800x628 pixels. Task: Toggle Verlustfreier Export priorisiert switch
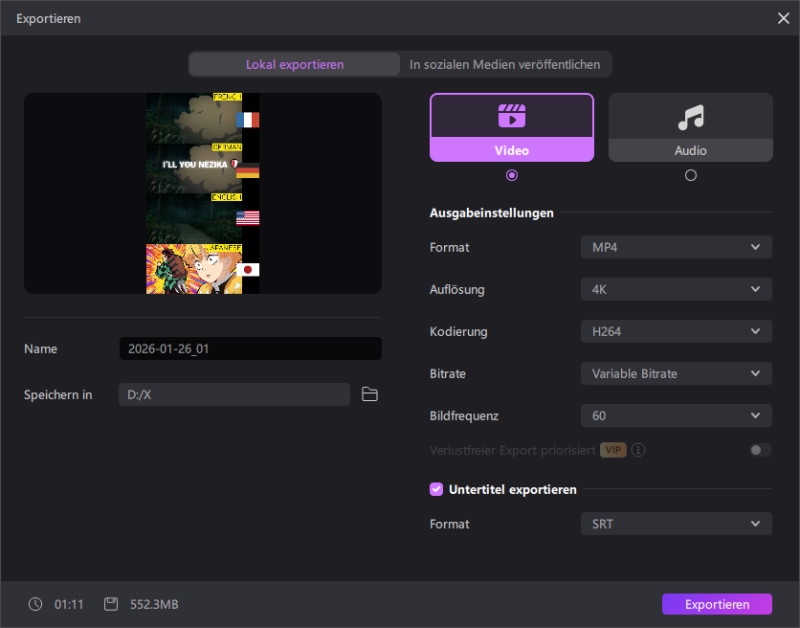tap(760, 450)
